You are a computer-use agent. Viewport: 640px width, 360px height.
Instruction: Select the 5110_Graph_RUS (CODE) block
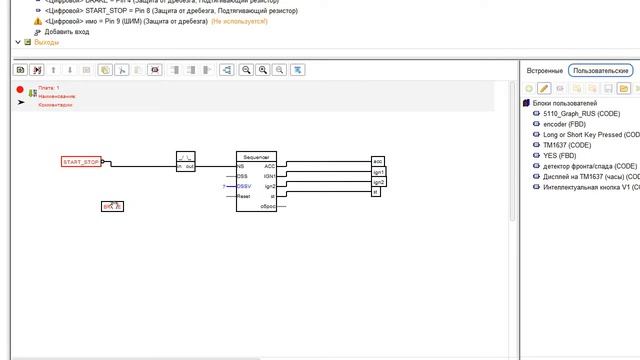point(581,114)
